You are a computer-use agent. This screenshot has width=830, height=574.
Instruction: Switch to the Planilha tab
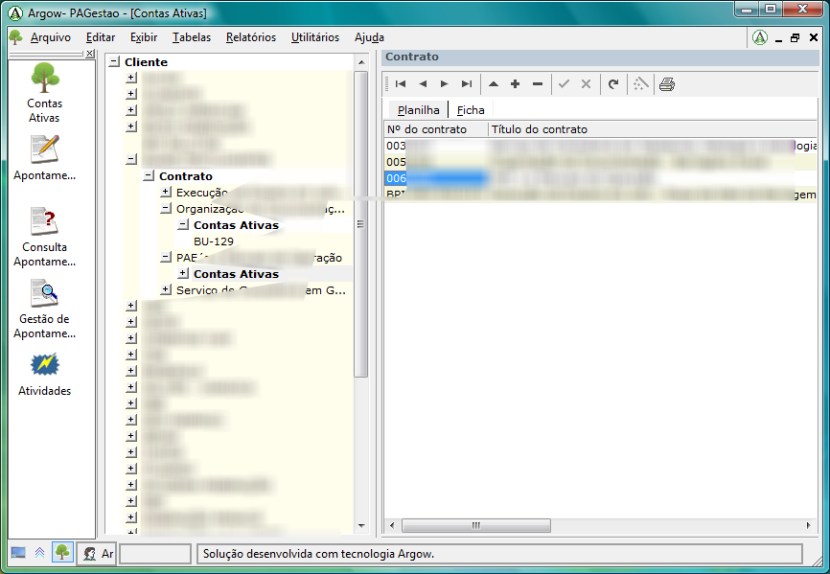418,110
